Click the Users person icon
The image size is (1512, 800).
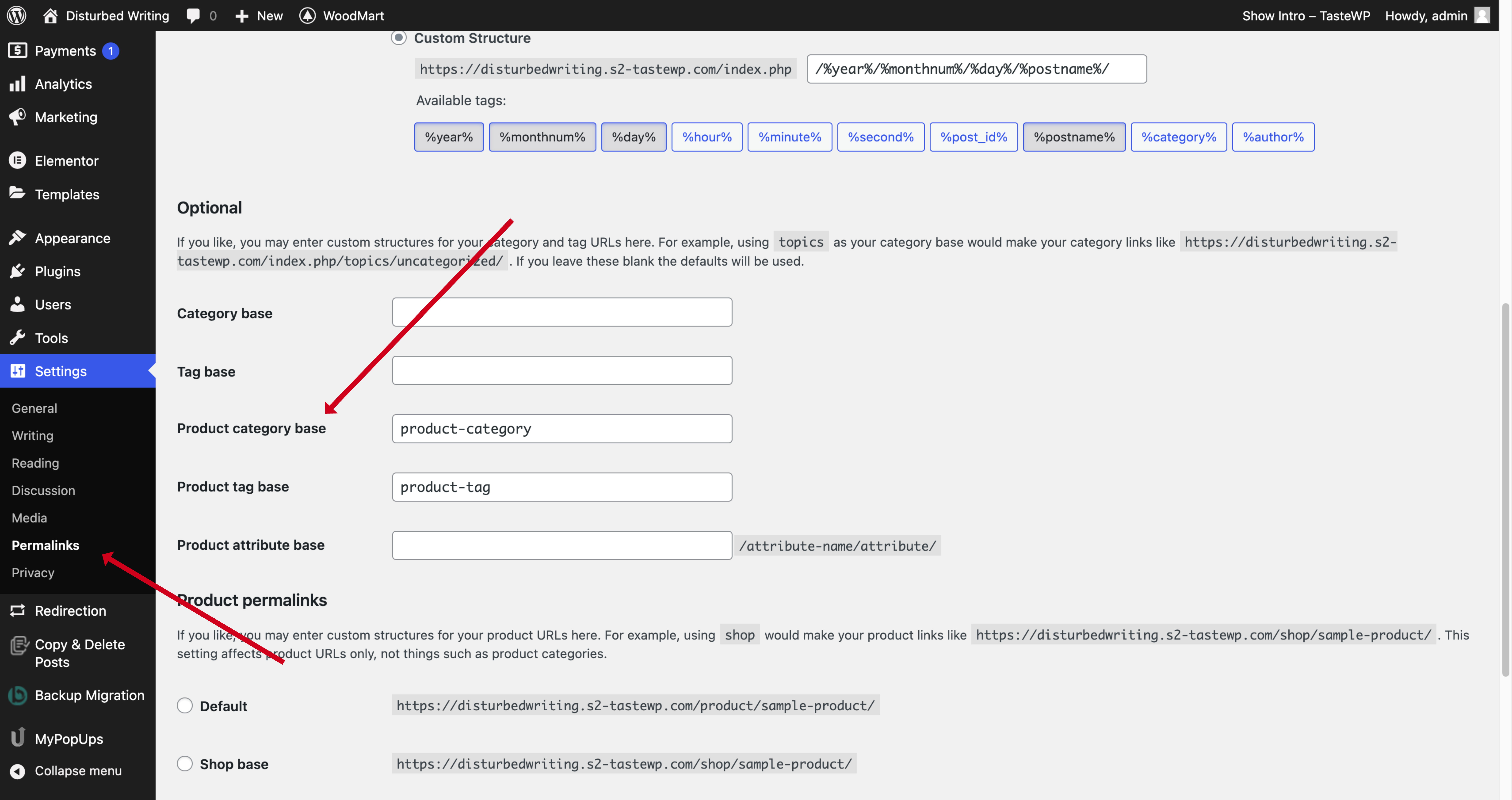(x=18, y=304)
